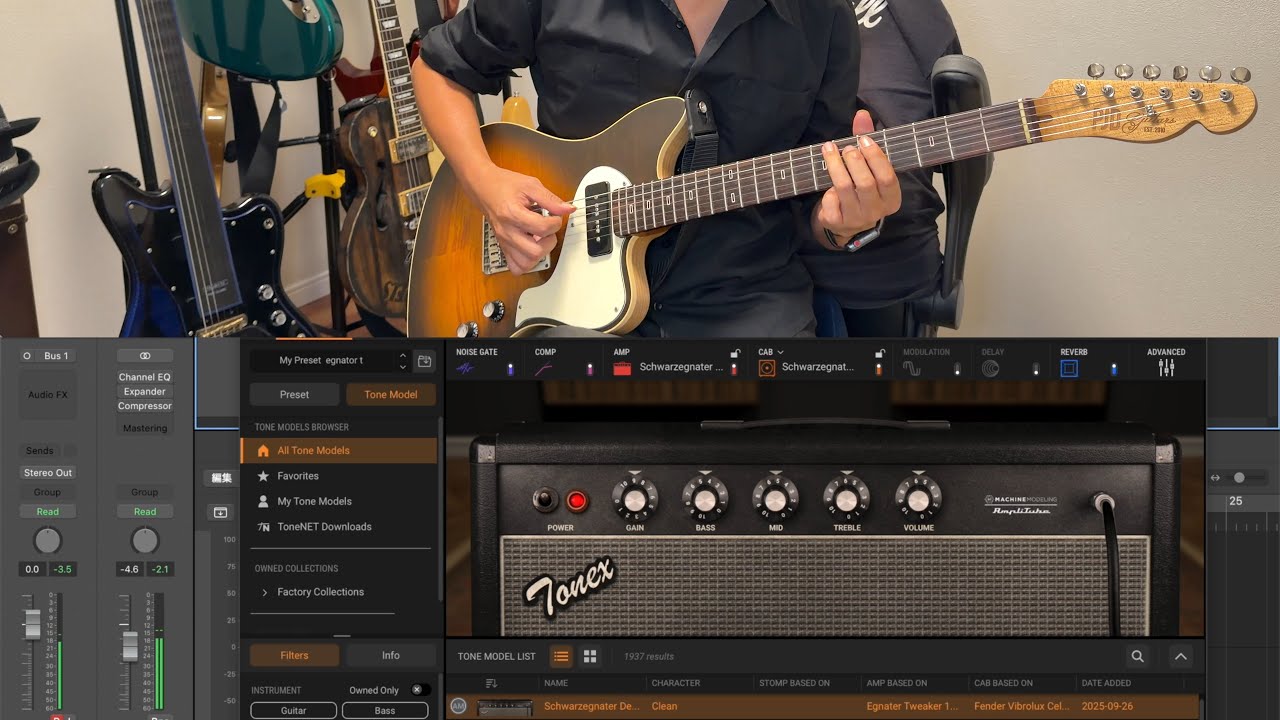This screenshot has height=720, width=1280.
Task: Click the Bus 1 volume fader
Action: (x=32, y=624)
